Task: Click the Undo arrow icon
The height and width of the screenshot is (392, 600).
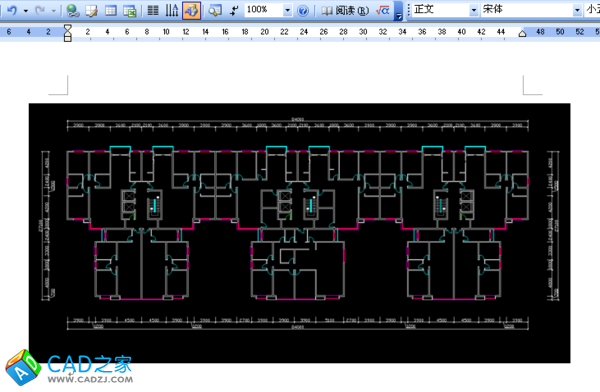Action: pyautogui.click(x=12, y=10)
